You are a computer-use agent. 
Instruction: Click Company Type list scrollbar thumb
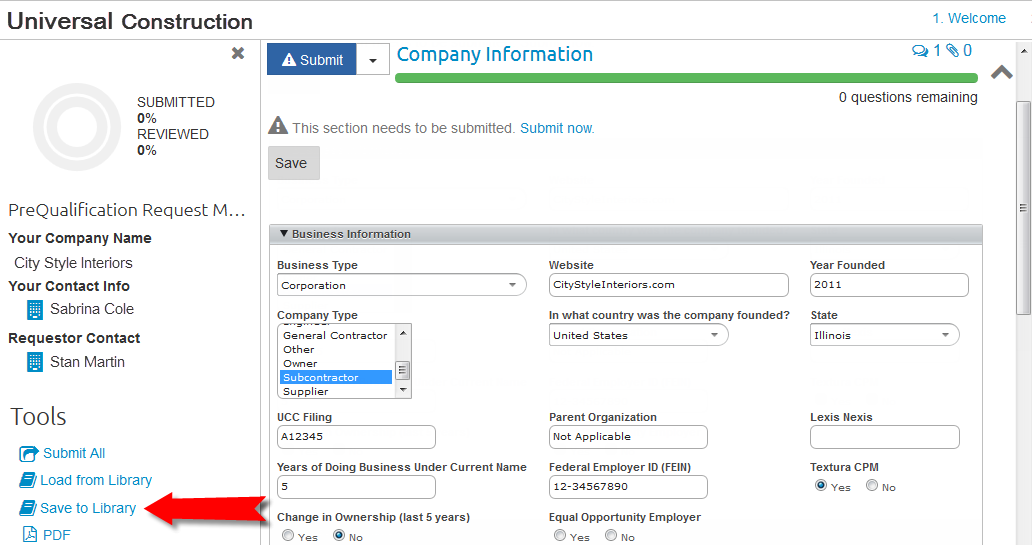click(x=403, y=370)
